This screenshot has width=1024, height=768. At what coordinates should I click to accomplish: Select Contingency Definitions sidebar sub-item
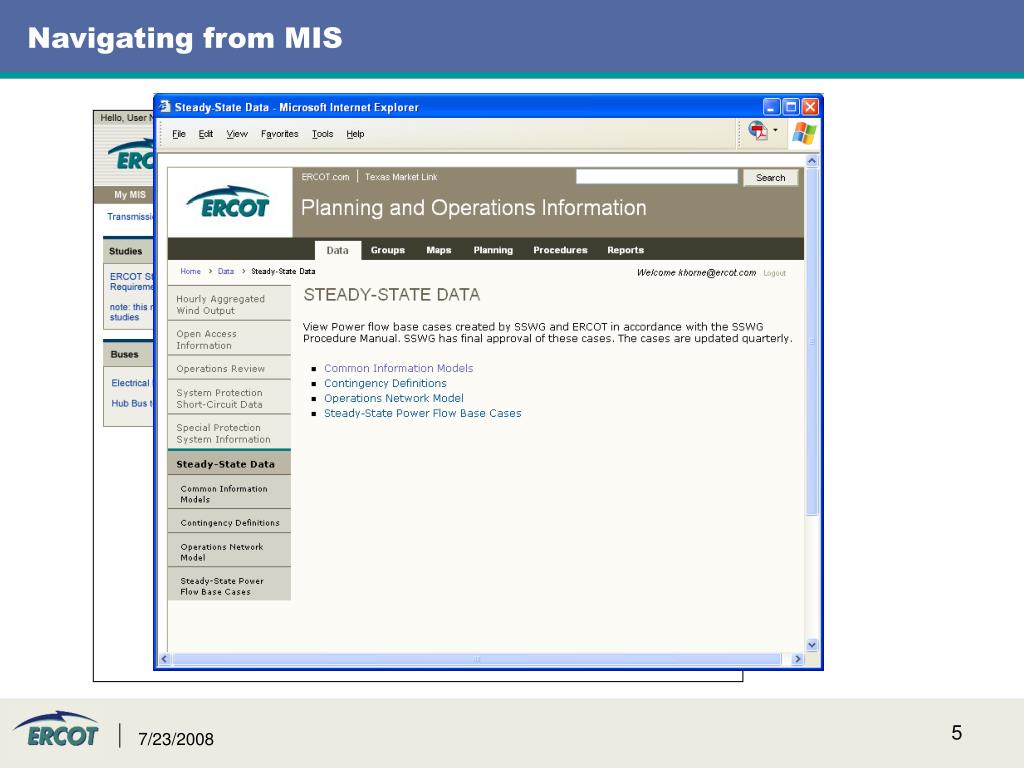[229, 522]
